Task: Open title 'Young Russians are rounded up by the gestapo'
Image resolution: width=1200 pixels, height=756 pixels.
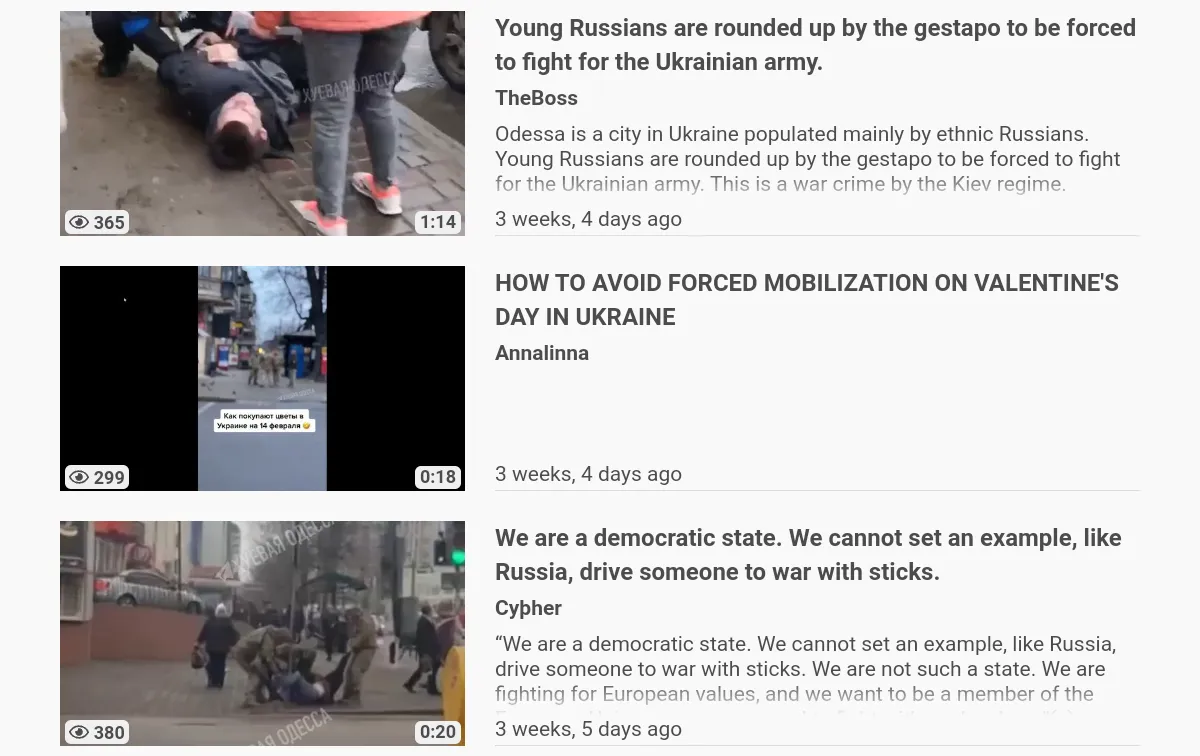Action: click(815, 45)
